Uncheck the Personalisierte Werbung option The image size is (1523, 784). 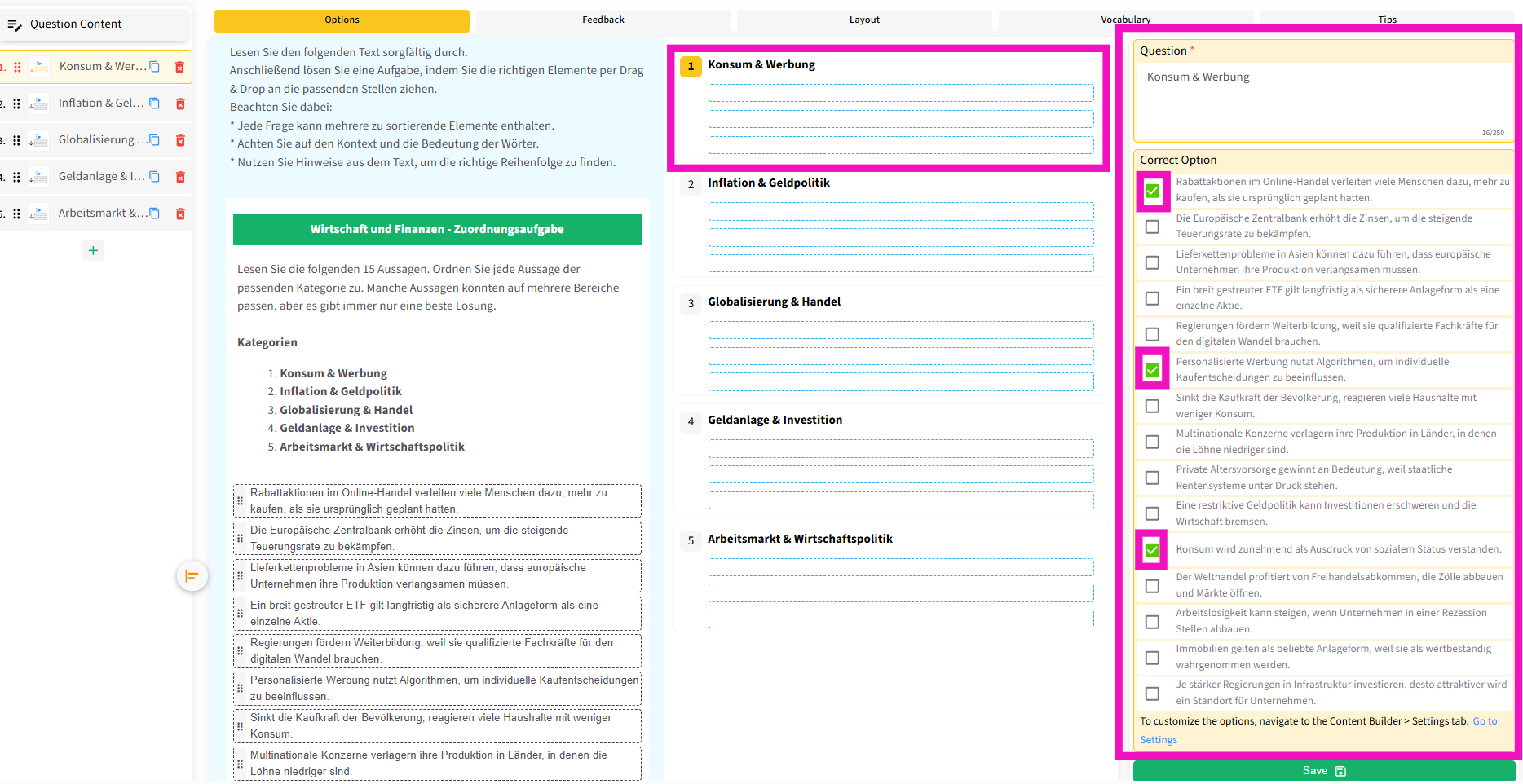click(1152, 370)
